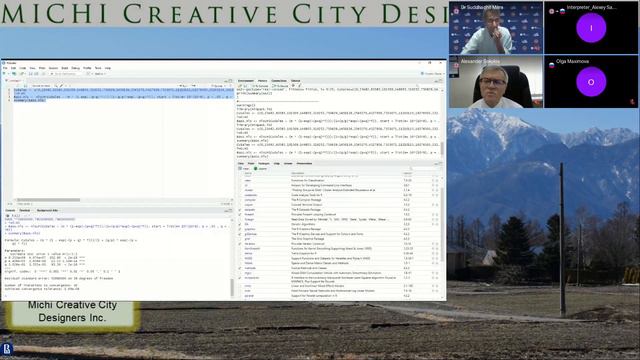Select Olga Maximova's participant tile
Image resolution: width=640 pixels, height=360 pixels.
tap(591, 82)
